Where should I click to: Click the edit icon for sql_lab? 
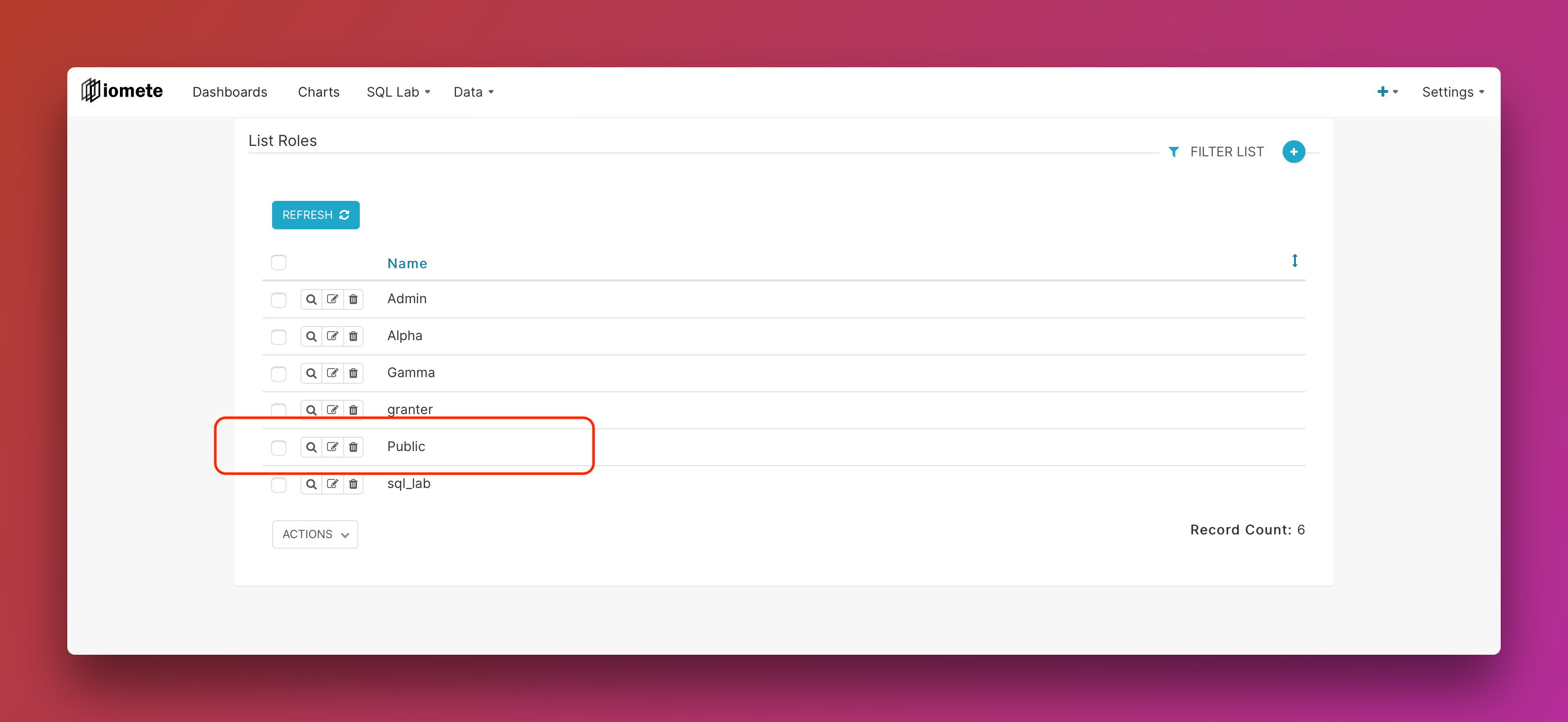point(332,484)
